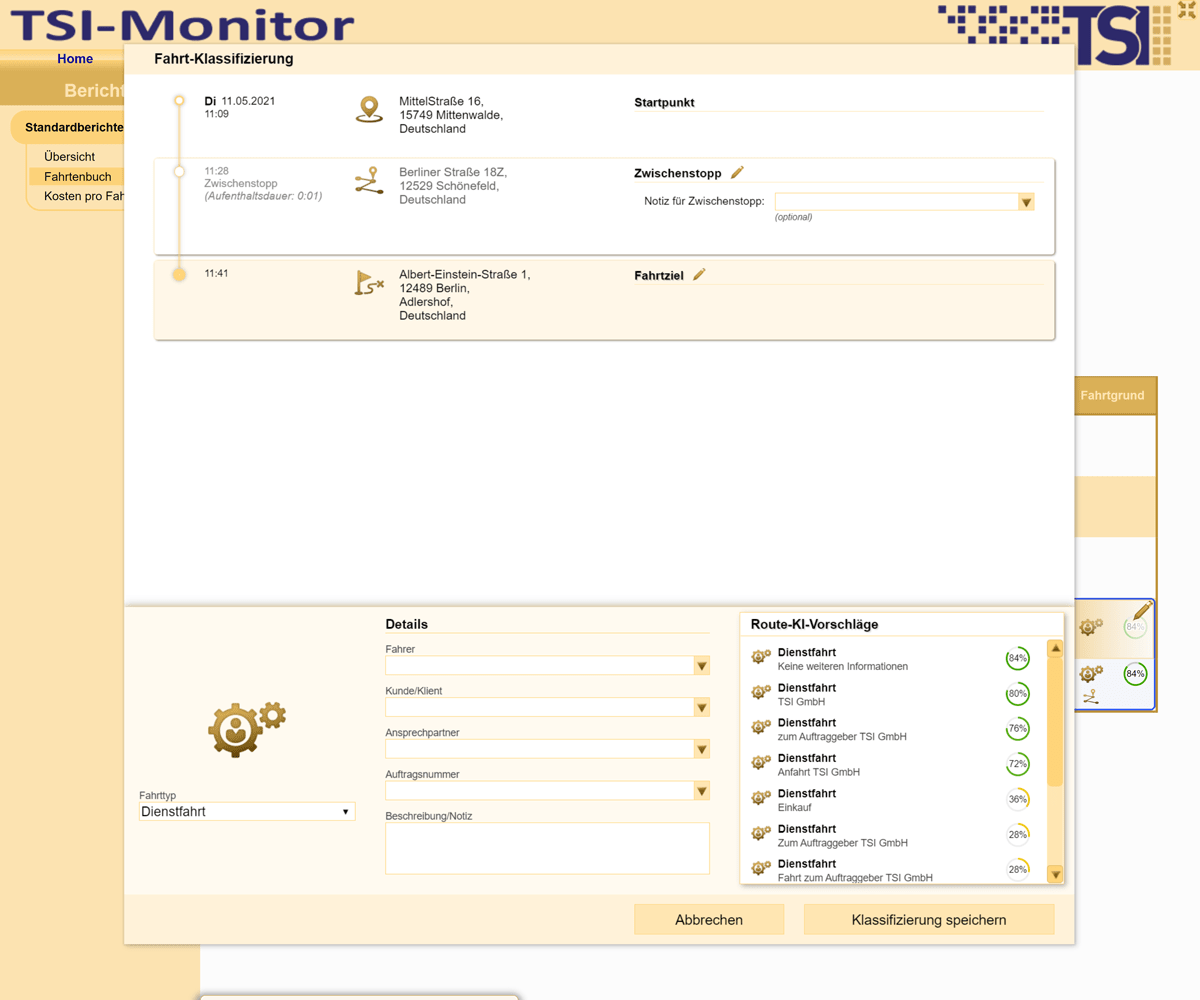
Task: Click the Zwischenstopp route waypoint icon
Action: coord(369,182)
